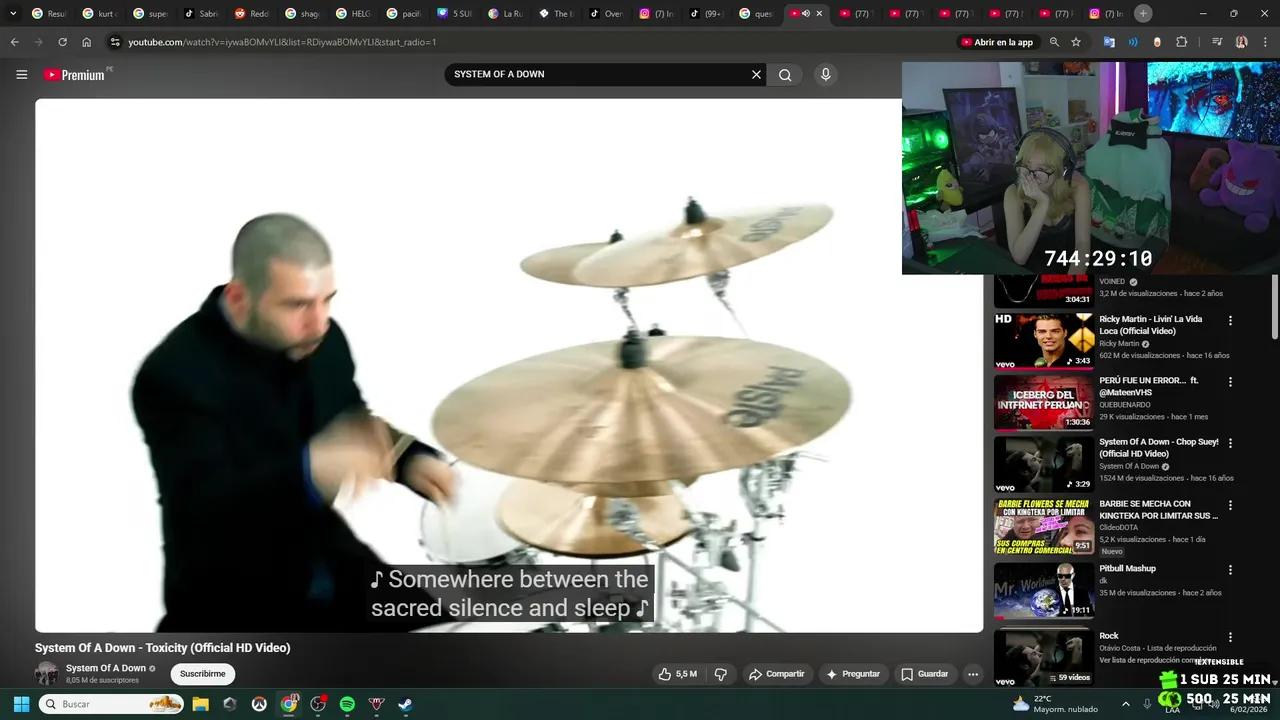Click the youtube.com address bar URL
Image resolution: width=1280 pixels, height=720 pixels.
(282, 42)
